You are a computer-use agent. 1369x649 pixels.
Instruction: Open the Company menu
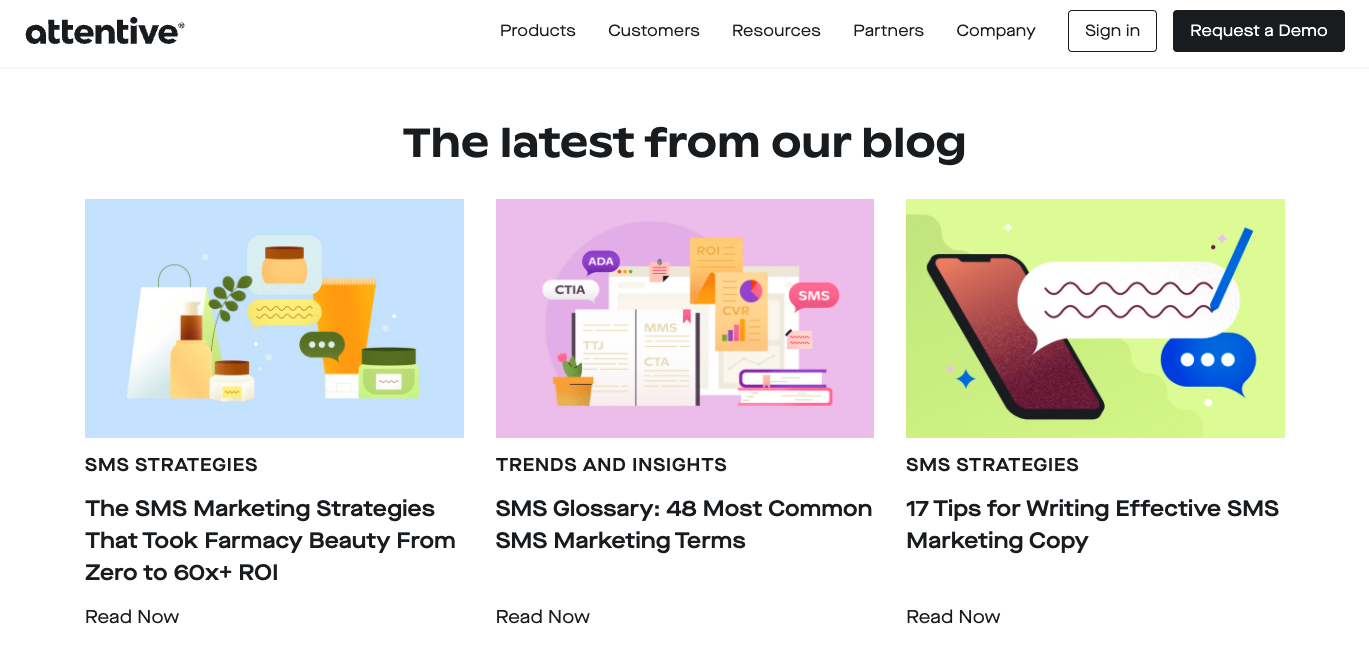click(x=995, y=31)
